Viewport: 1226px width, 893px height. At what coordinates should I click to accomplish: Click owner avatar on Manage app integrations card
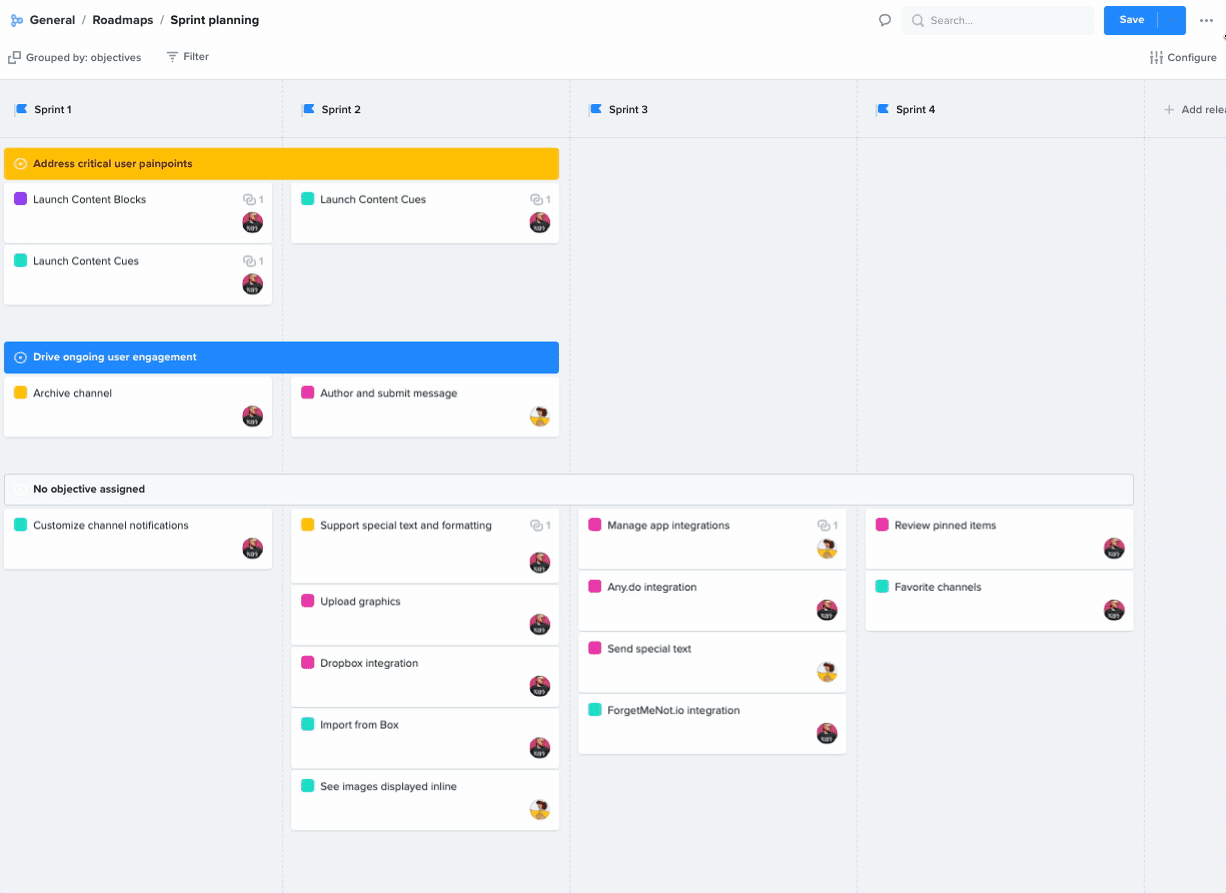coord(827,548)
